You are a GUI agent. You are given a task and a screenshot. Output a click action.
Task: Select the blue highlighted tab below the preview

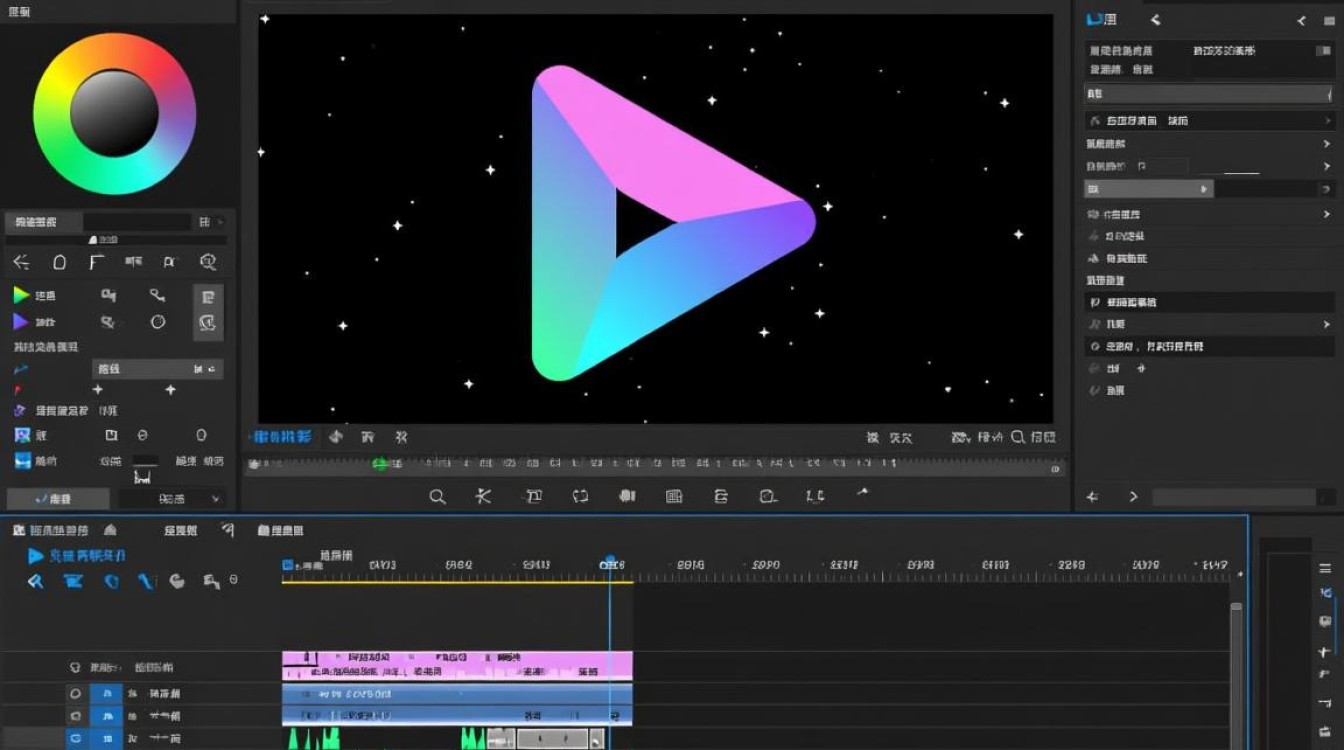(x=280, y=437)
